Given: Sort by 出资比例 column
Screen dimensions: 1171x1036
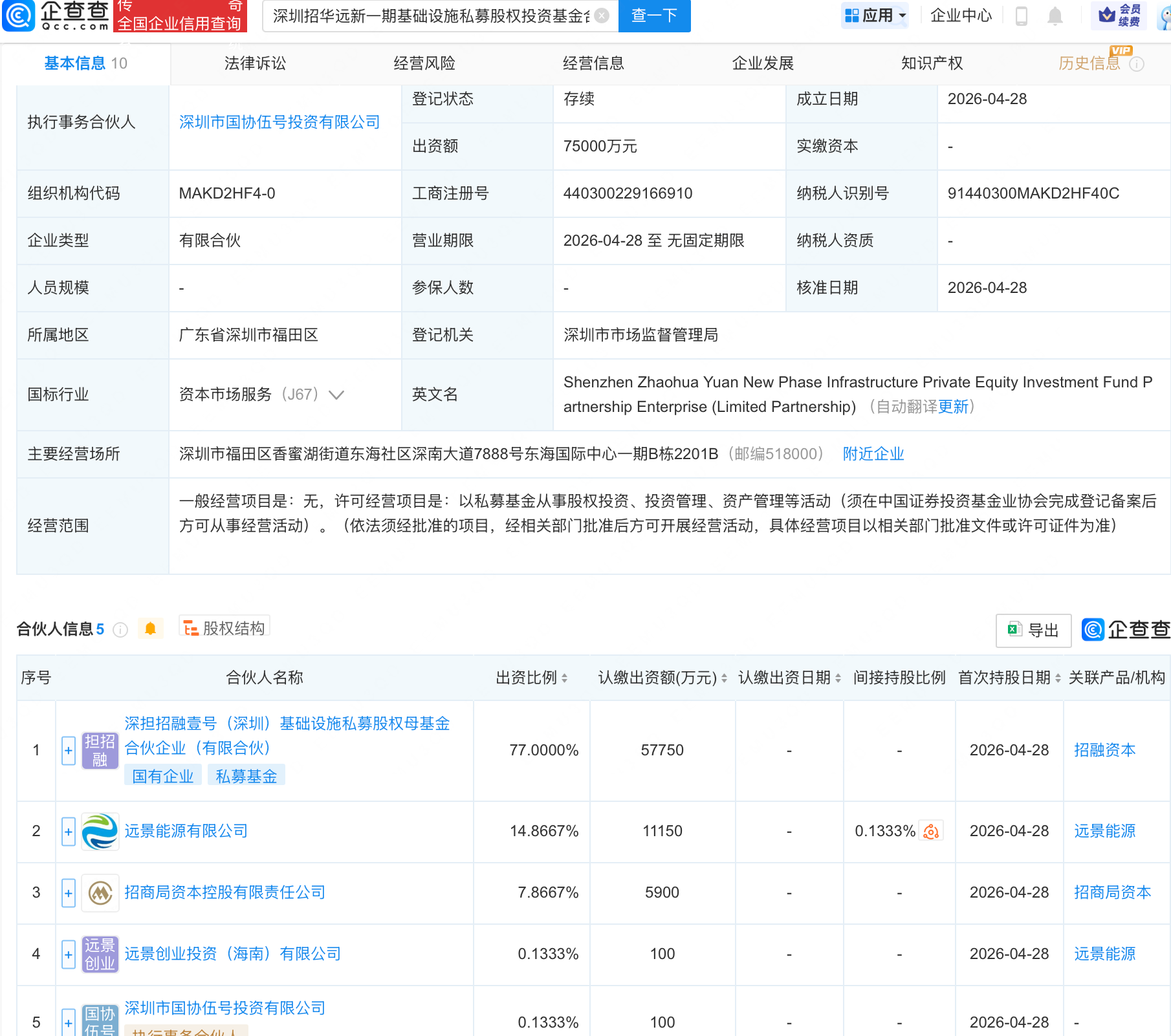Looking at the screenshot, I should (x=564, y=678).
